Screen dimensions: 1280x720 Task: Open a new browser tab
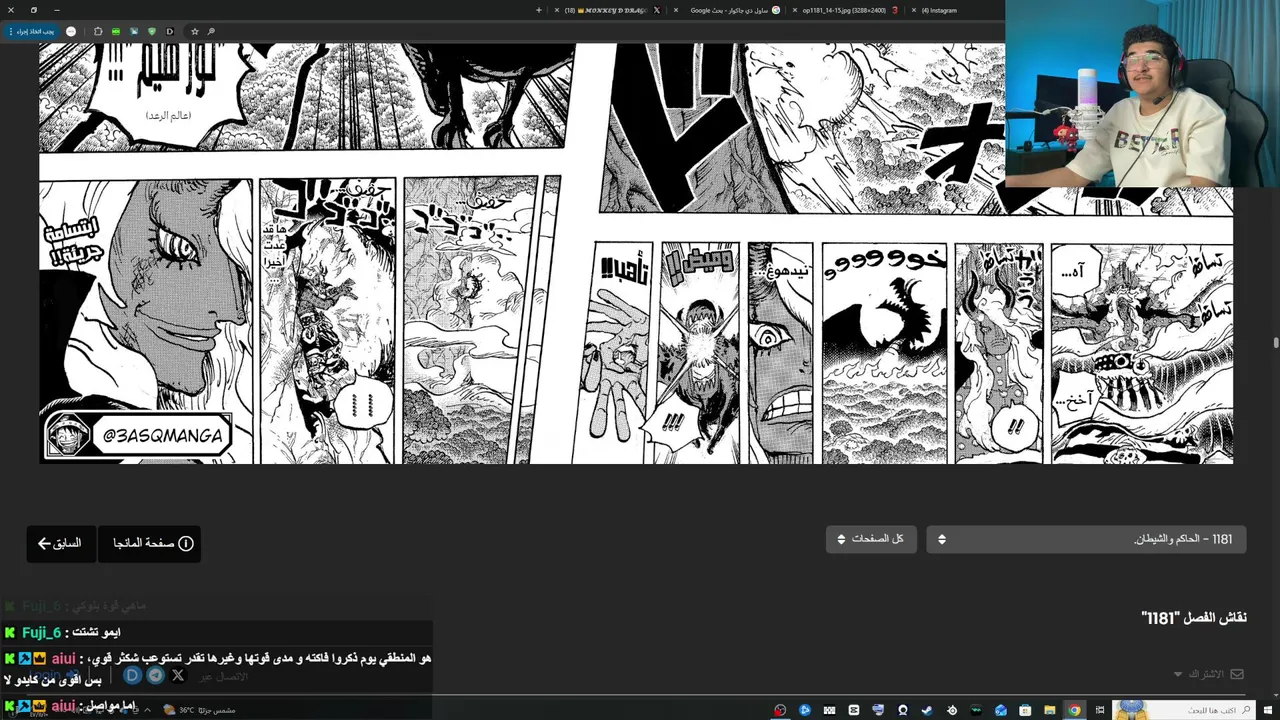click(x=539, y=10)
